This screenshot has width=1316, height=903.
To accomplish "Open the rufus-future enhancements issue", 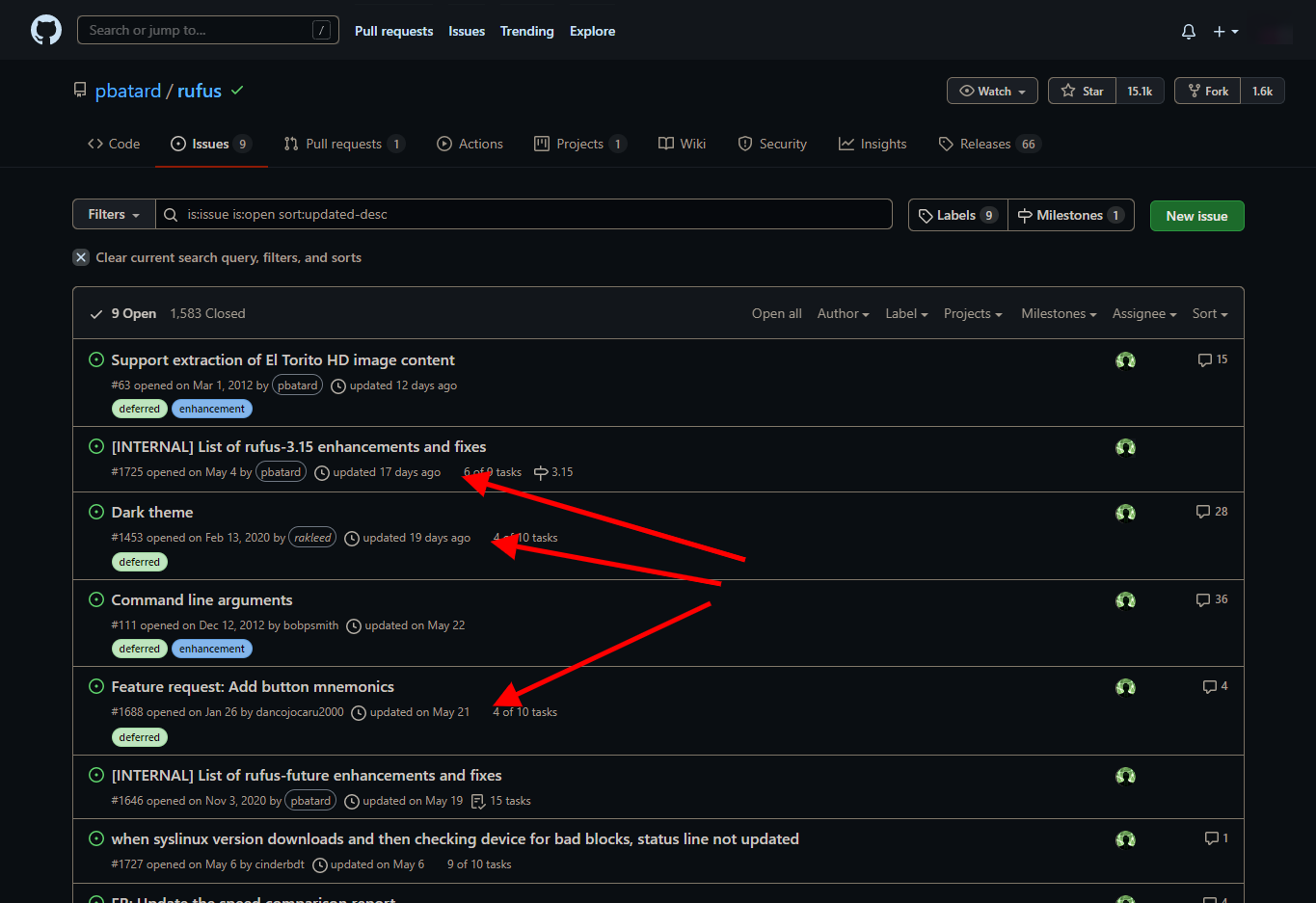I will (307, 775).
